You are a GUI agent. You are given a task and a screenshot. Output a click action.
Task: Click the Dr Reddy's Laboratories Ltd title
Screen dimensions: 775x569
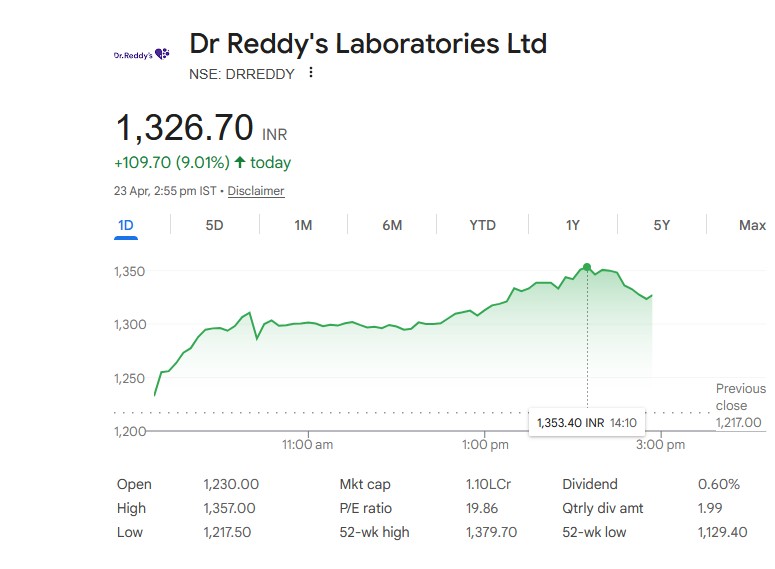pyautogui.click(x=368, y=44)
